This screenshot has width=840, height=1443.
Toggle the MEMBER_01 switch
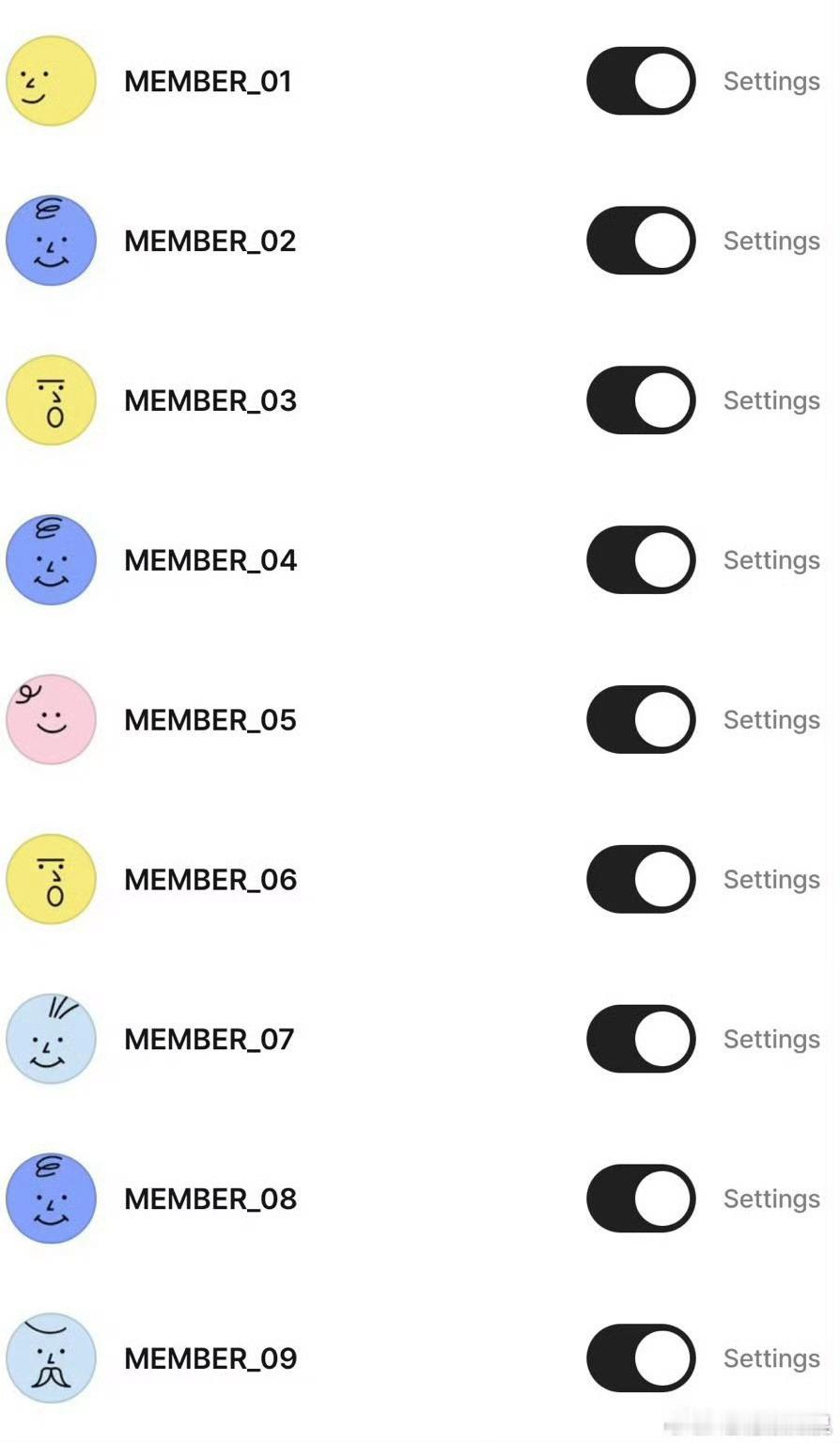[641, 81]
